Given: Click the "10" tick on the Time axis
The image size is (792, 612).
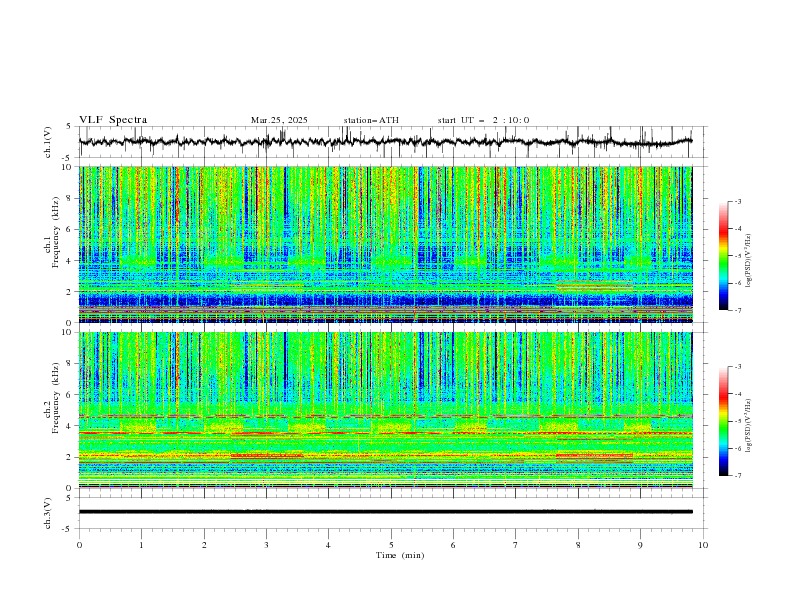Looking at the screenshot, I should pyautogui.click(x=703, y=545).
